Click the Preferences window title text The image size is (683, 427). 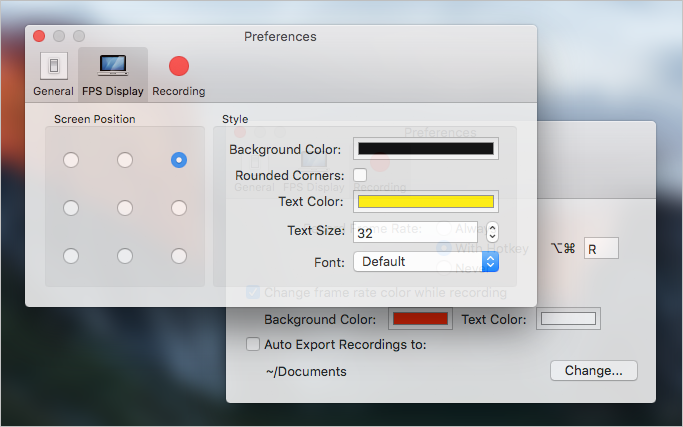[280, 37]
